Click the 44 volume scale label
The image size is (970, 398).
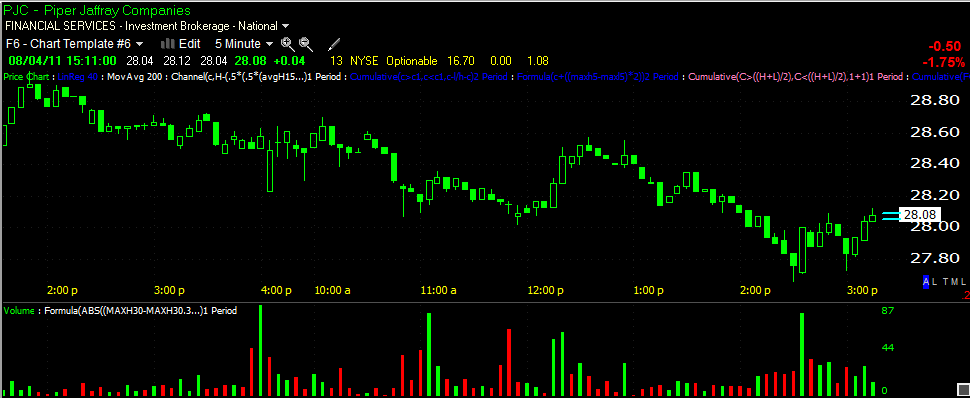(887, 348)
